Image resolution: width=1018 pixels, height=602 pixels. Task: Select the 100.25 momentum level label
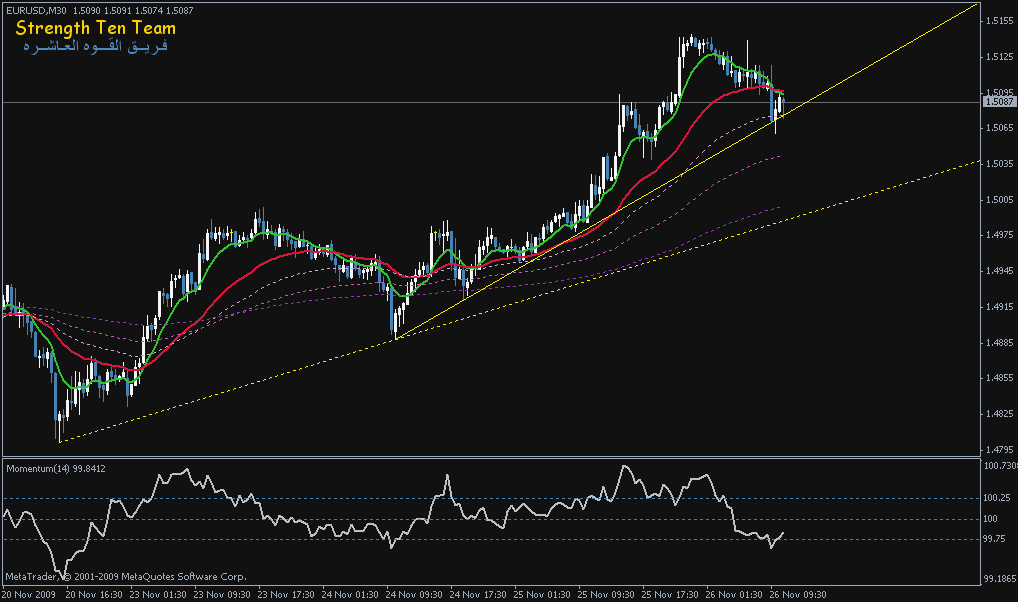point(998,498)
